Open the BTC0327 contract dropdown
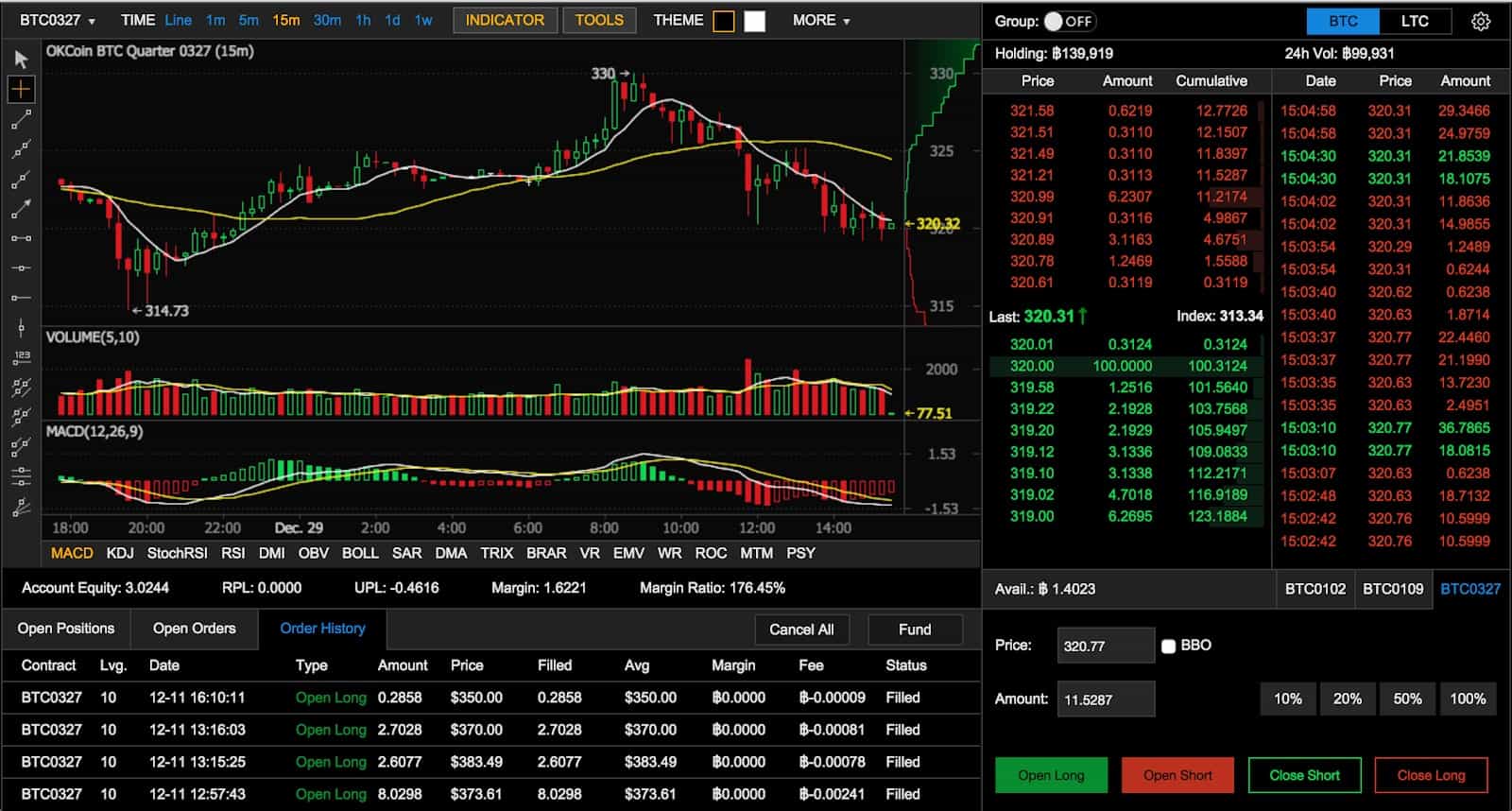1512x811 pixels. (58, 20)
